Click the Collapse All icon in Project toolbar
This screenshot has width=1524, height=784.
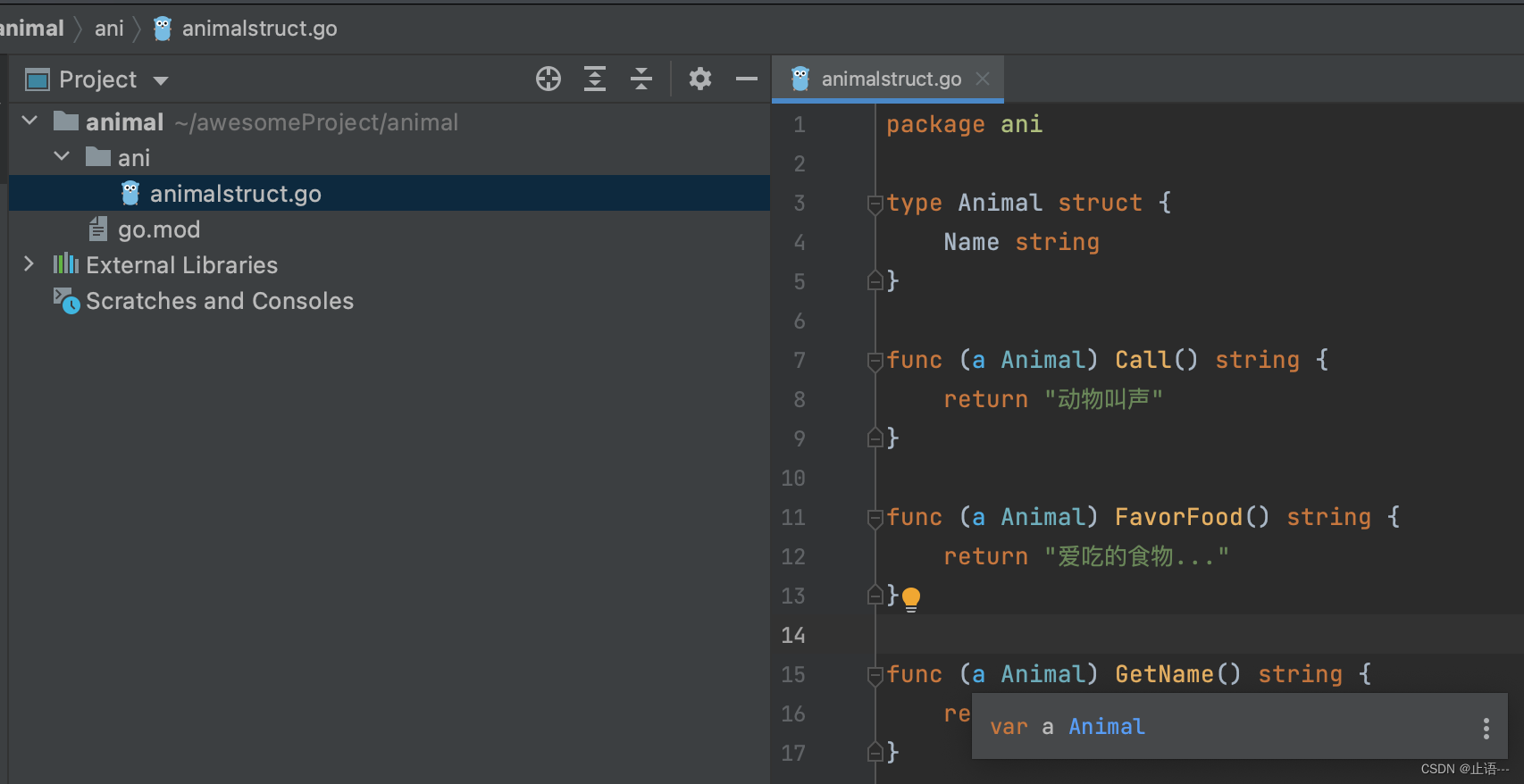[x=641, y=79]
